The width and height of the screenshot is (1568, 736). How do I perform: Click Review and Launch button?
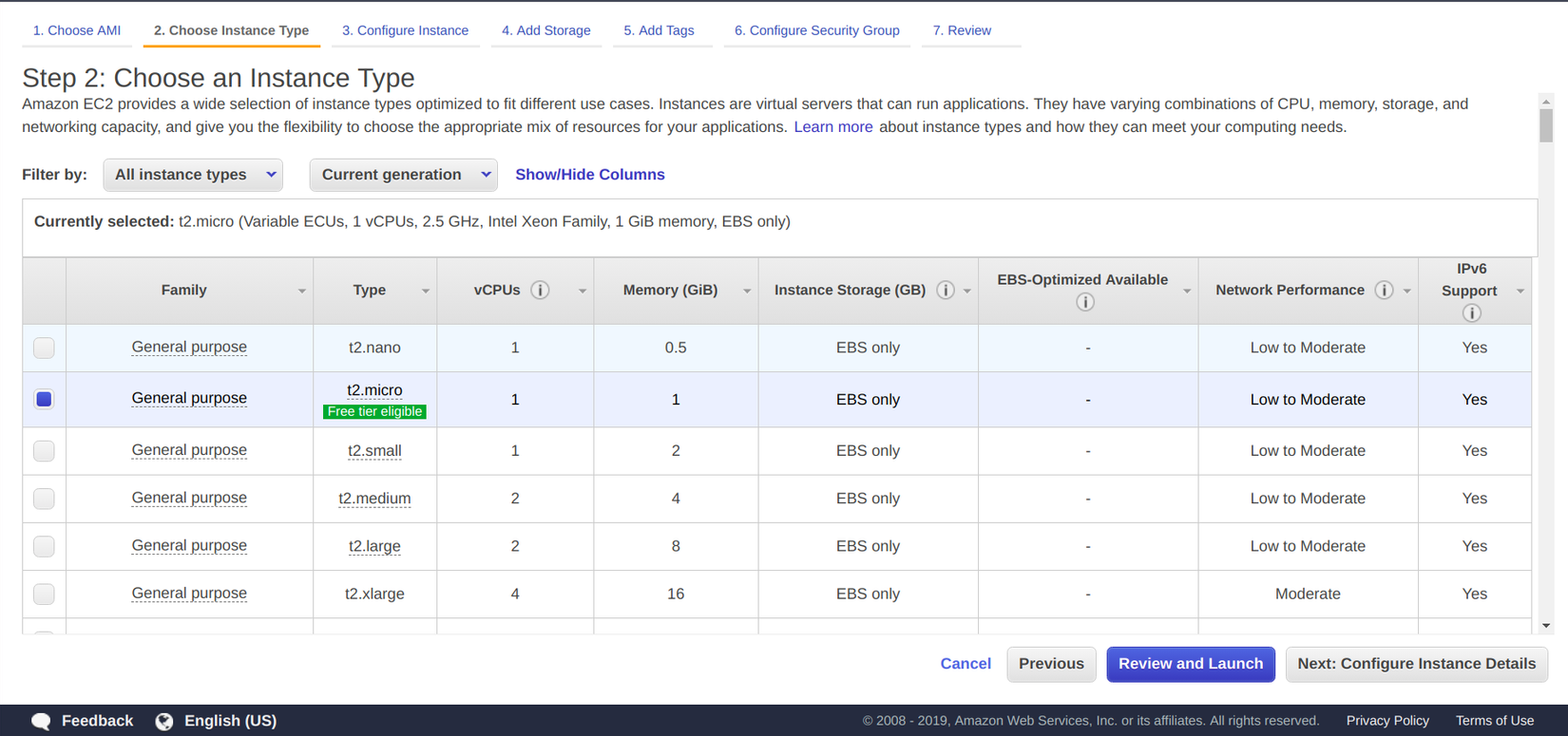[1191, 664]
